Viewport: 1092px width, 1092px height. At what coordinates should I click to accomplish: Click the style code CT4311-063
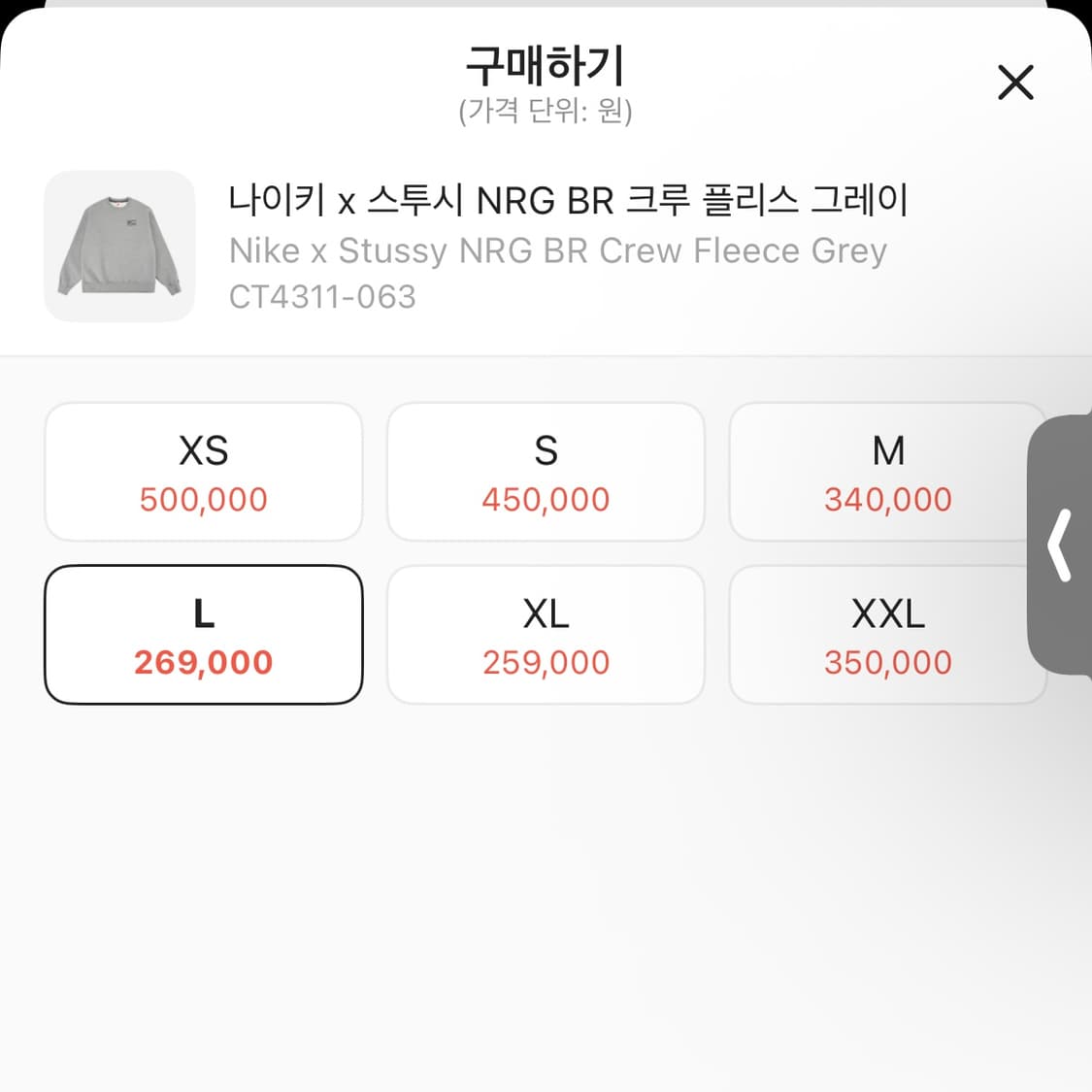coord(321,296)
